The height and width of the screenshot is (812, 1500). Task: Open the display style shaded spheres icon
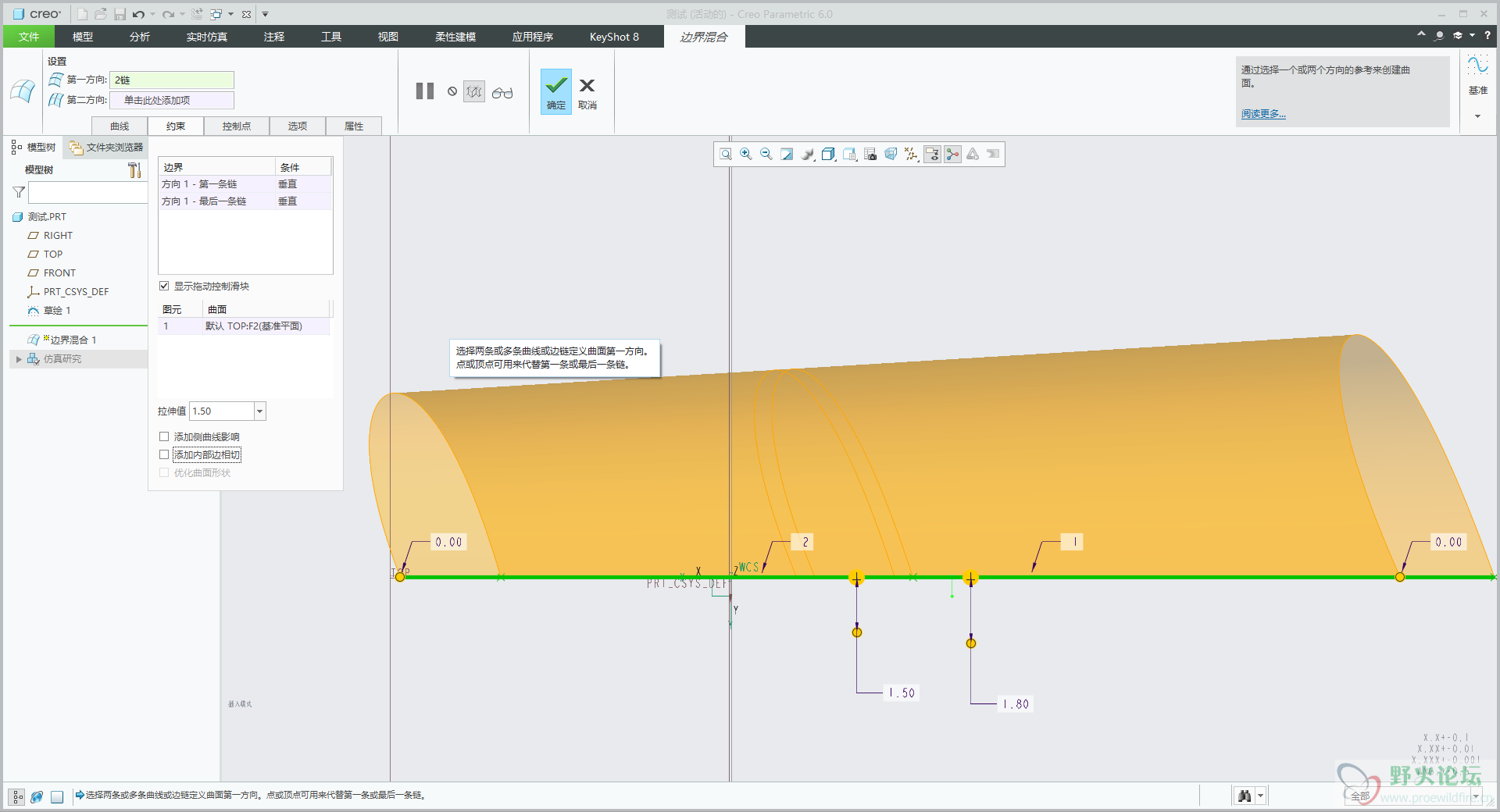(x=808, y=155)
